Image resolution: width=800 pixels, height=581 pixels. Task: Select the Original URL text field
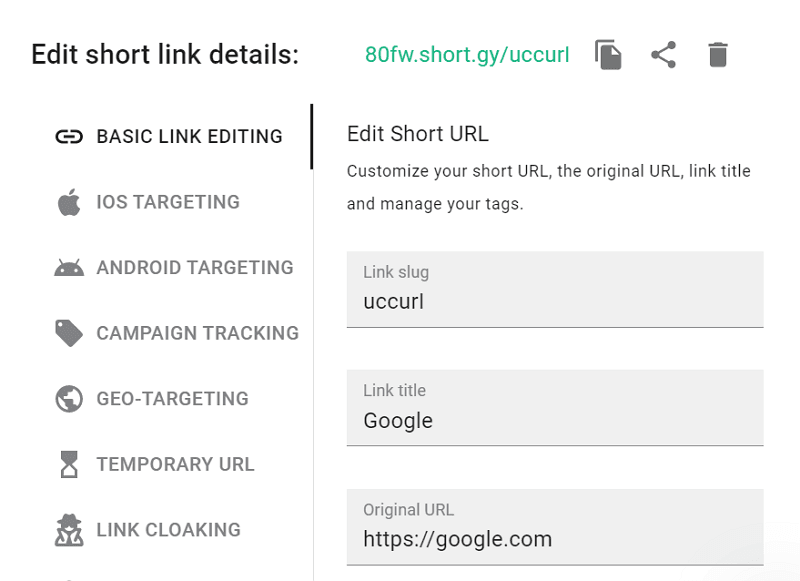point(555,538)
